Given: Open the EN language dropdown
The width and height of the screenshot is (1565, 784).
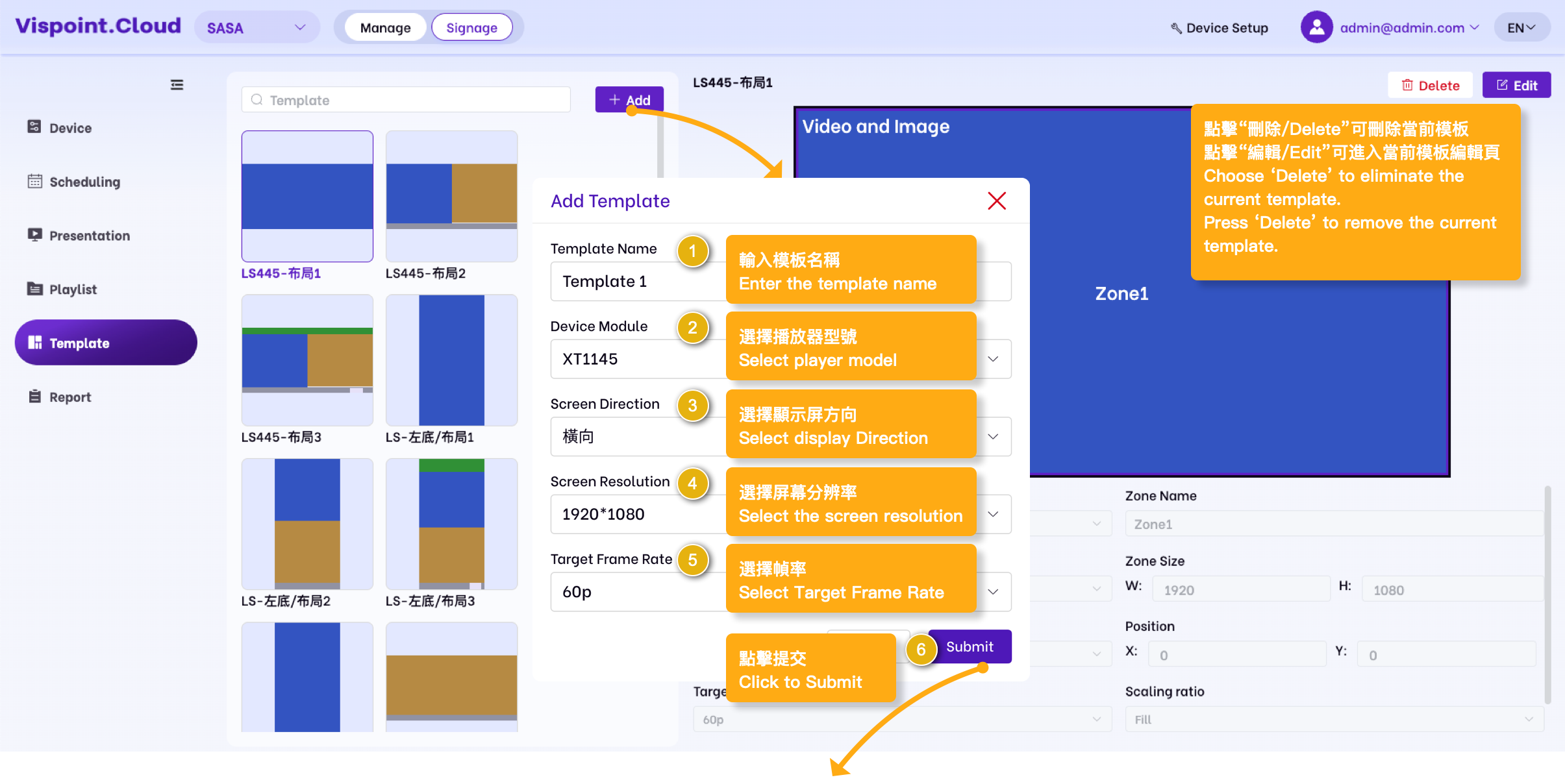Looking at the screenshot, I should [x=1521, y=28].
